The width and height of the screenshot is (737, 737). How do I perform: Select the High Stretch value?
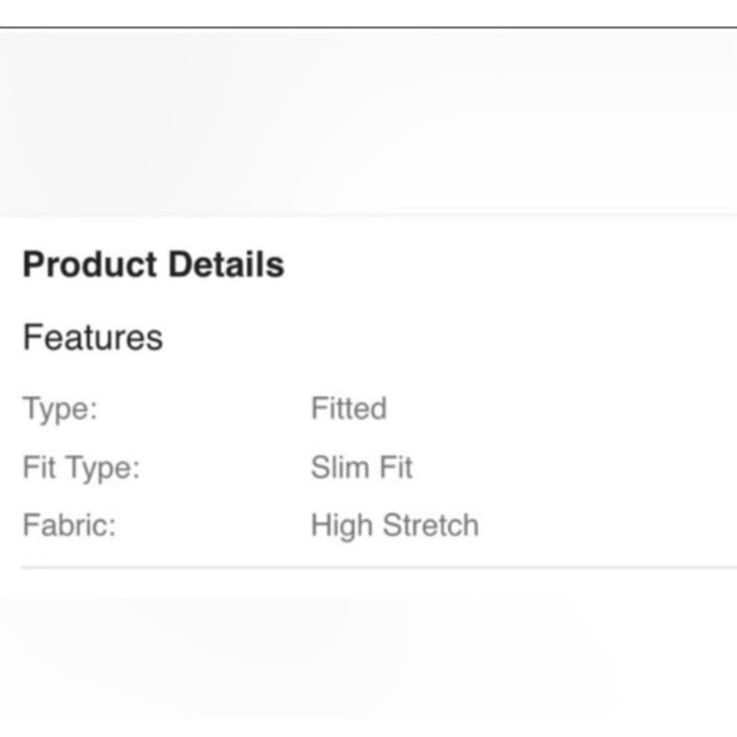pos(395,526)
